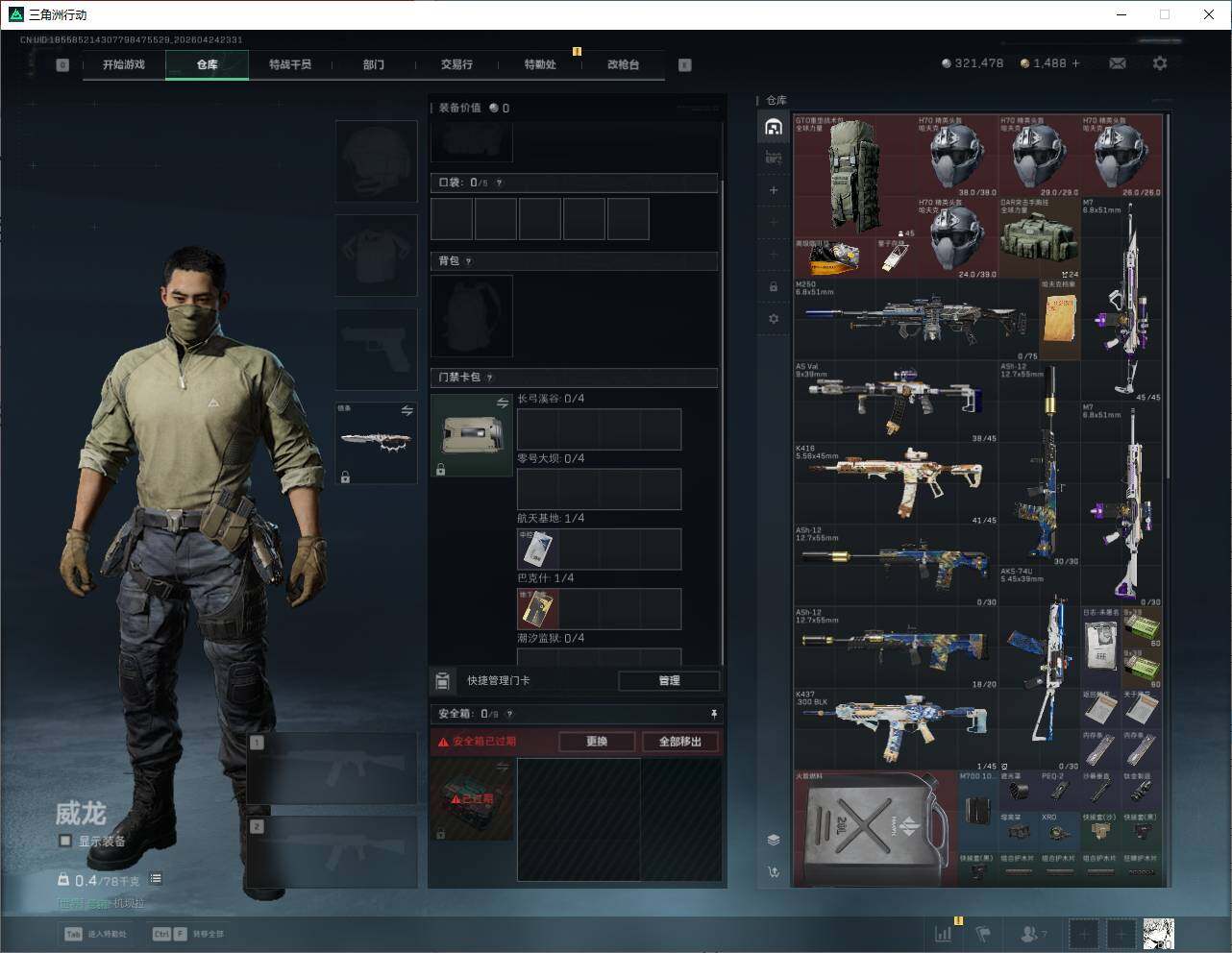
Task: Select the 巴克什 keycard
Action: 538,609
